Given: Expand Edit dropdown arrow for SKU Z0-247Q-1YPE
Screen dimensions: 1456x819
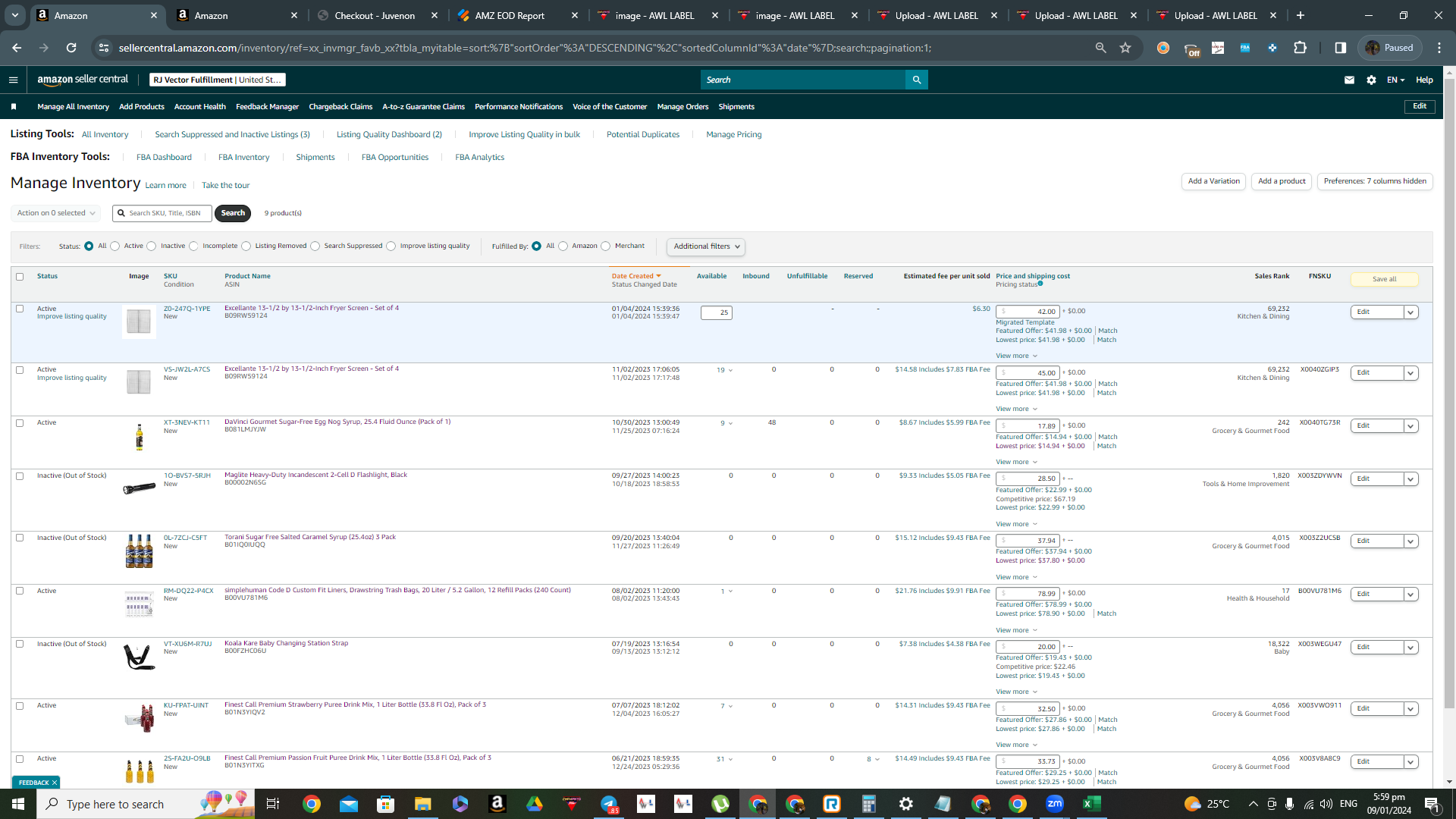Looking at the screenshot, I should [1410, 312].
